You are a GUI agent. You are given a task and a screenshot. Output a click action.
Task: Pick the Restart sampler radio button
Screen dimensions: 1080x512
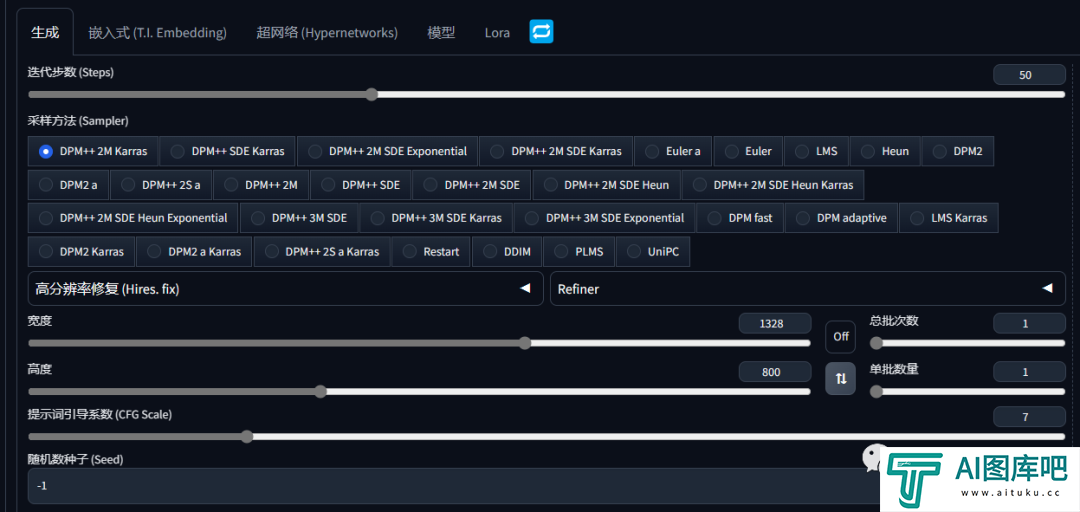[431, 252]
